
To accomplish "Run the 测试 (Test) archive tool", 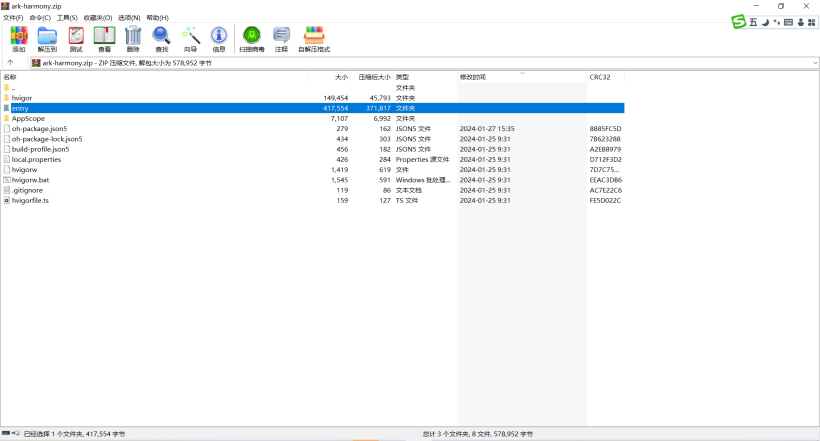I will point(76,38).
